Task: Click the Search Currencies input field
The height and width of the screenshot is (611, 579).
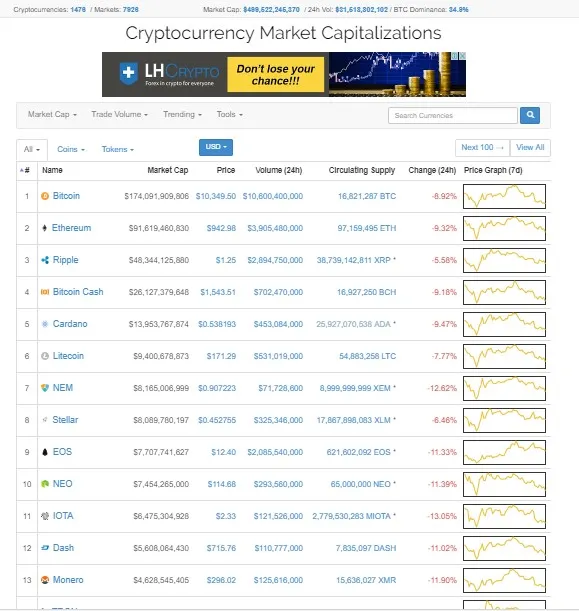Action: point(453,115)
